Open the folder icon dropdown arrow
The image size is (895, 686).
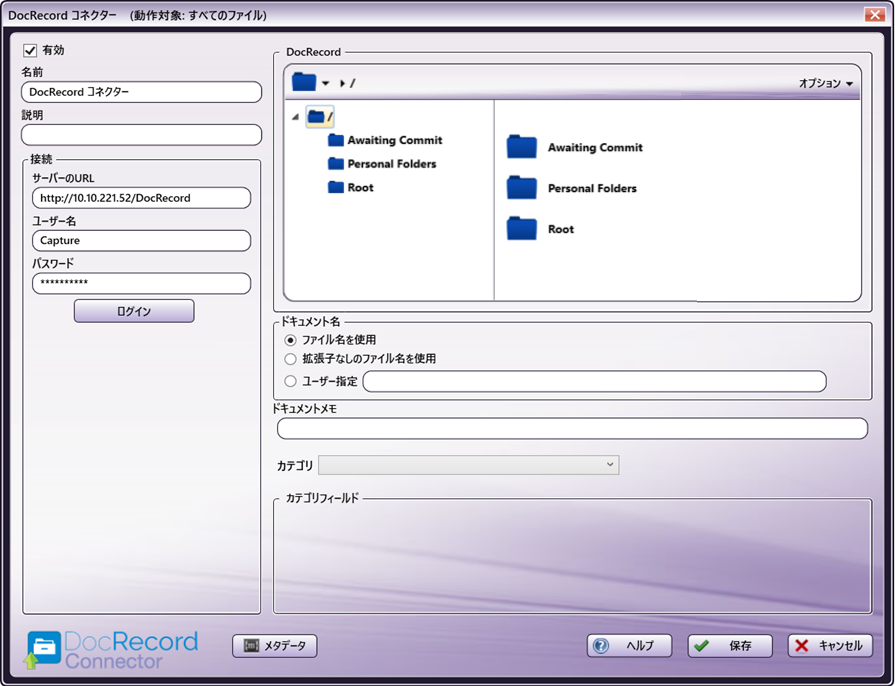[x=325, y=83]
